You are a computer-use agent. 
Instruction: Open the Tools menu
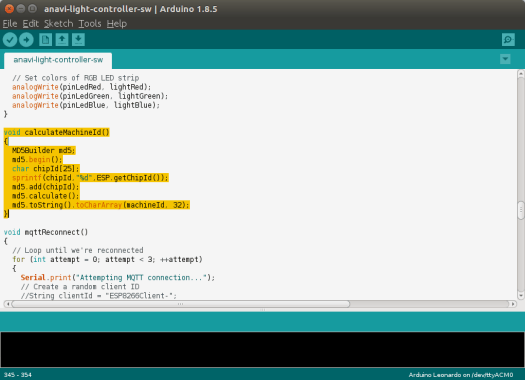(x=90, y=24)
